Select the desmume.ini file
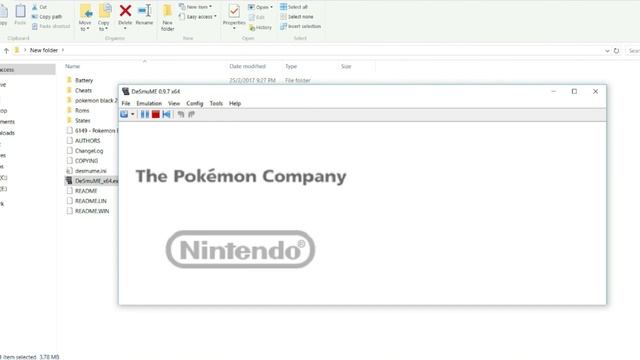The image size is (640, 360). click(x=91, y=171)
